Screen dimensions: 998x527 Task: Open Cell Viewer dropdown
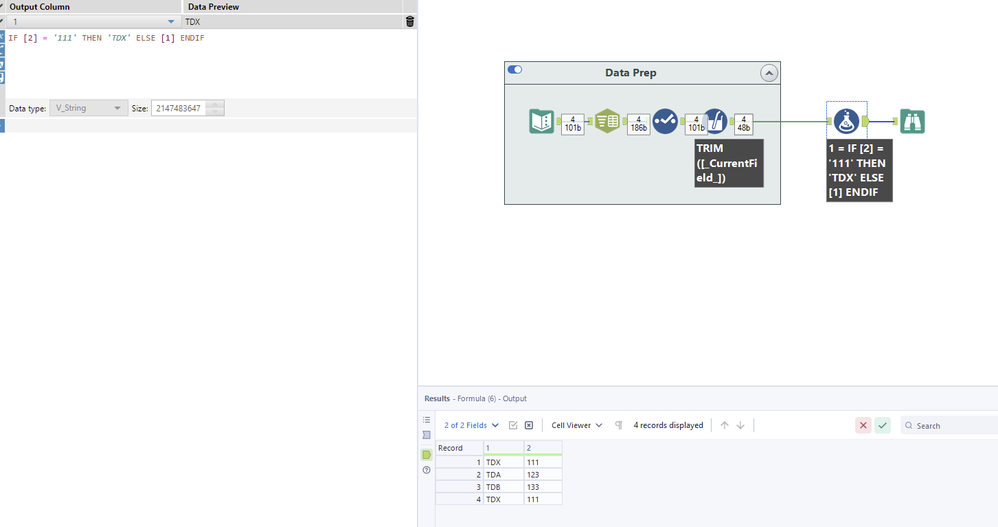577,425
